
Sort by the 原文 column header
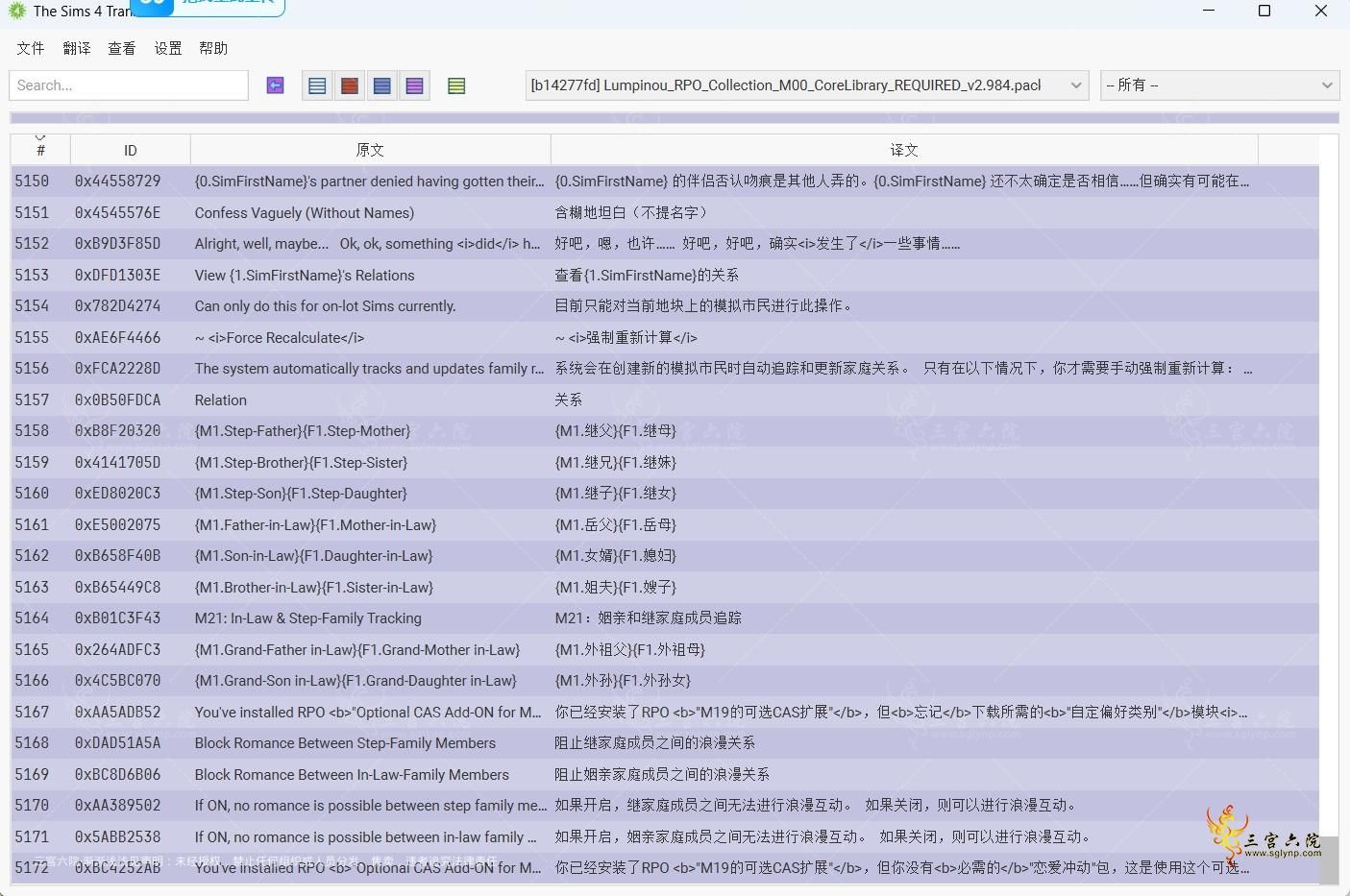click(x=370, y=150)
